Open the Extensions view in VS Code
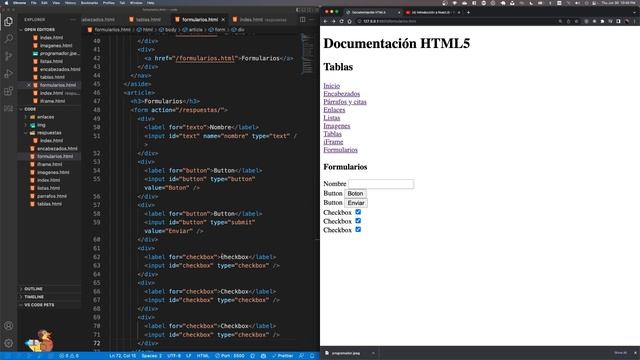Screen dimensions: 640x360 (x=8, y=91)
